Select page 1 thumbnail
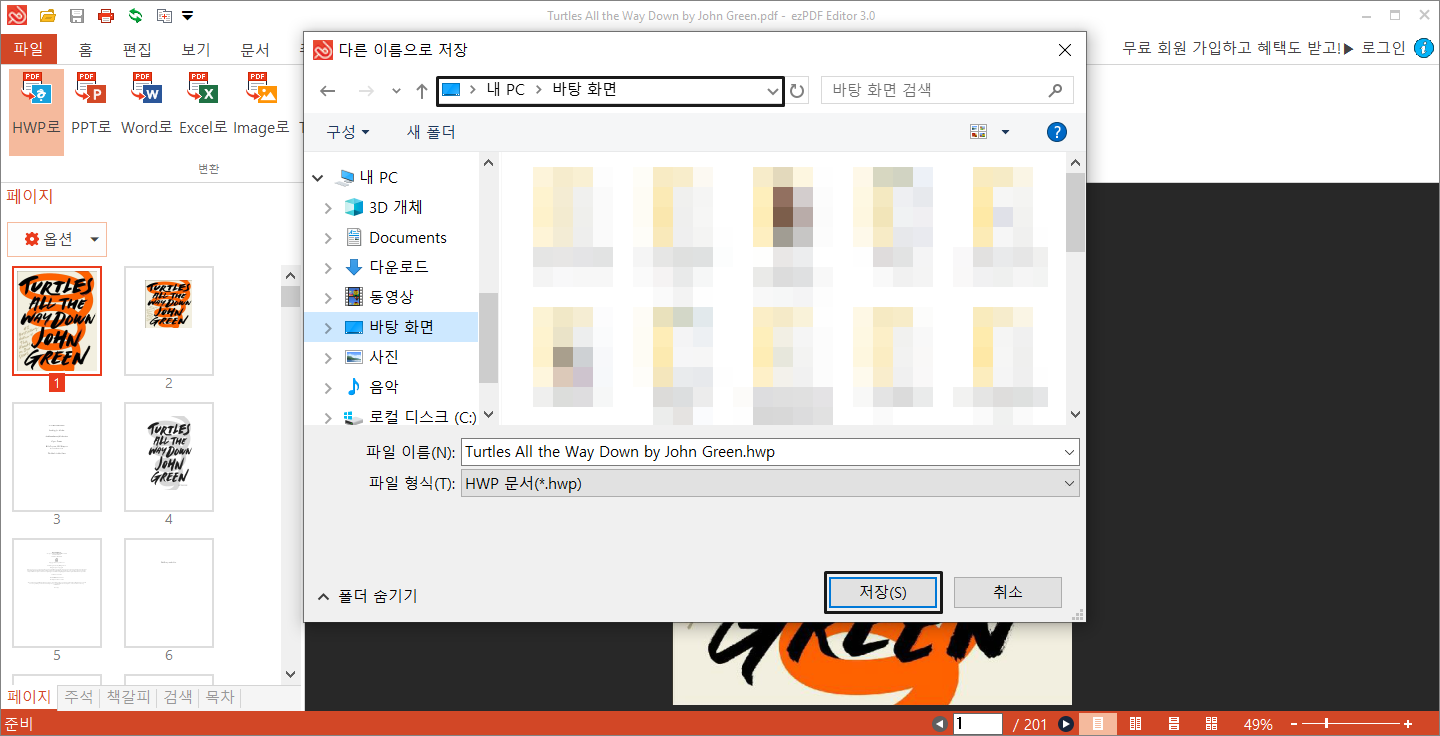The image size is (1440, 736). [57, 320]
